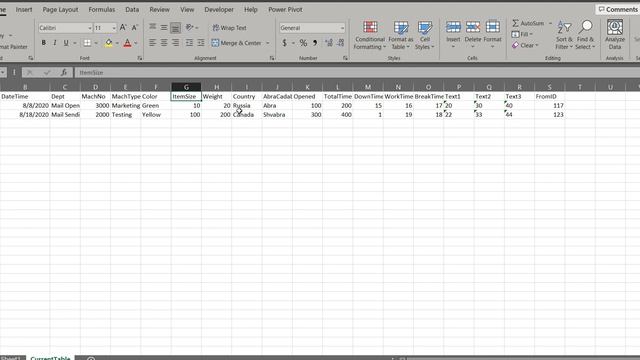The height and width of the screenshot is (360, 640).
Task: Click Insert Function fx button
Action: point(64,73)
